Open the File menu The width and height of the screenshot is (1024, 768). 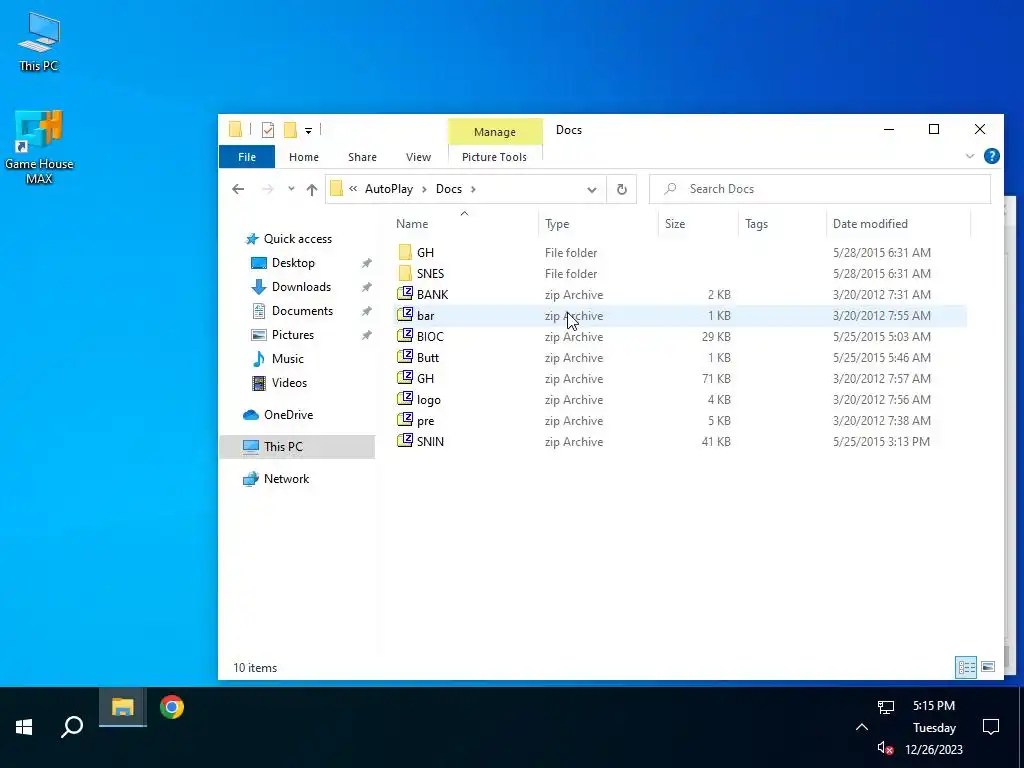247,157
